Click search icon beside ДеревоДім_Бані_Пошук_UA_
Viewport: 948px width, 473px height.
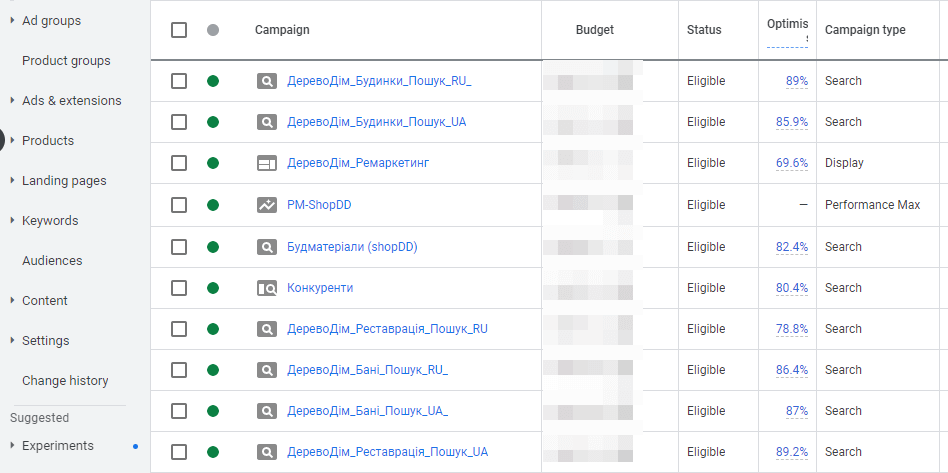[267, 411]
